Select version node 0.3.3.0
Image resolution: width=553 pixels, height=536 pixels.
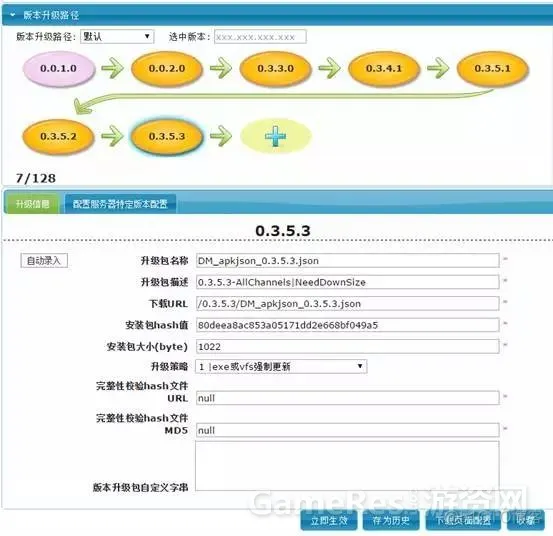[275, 68]
